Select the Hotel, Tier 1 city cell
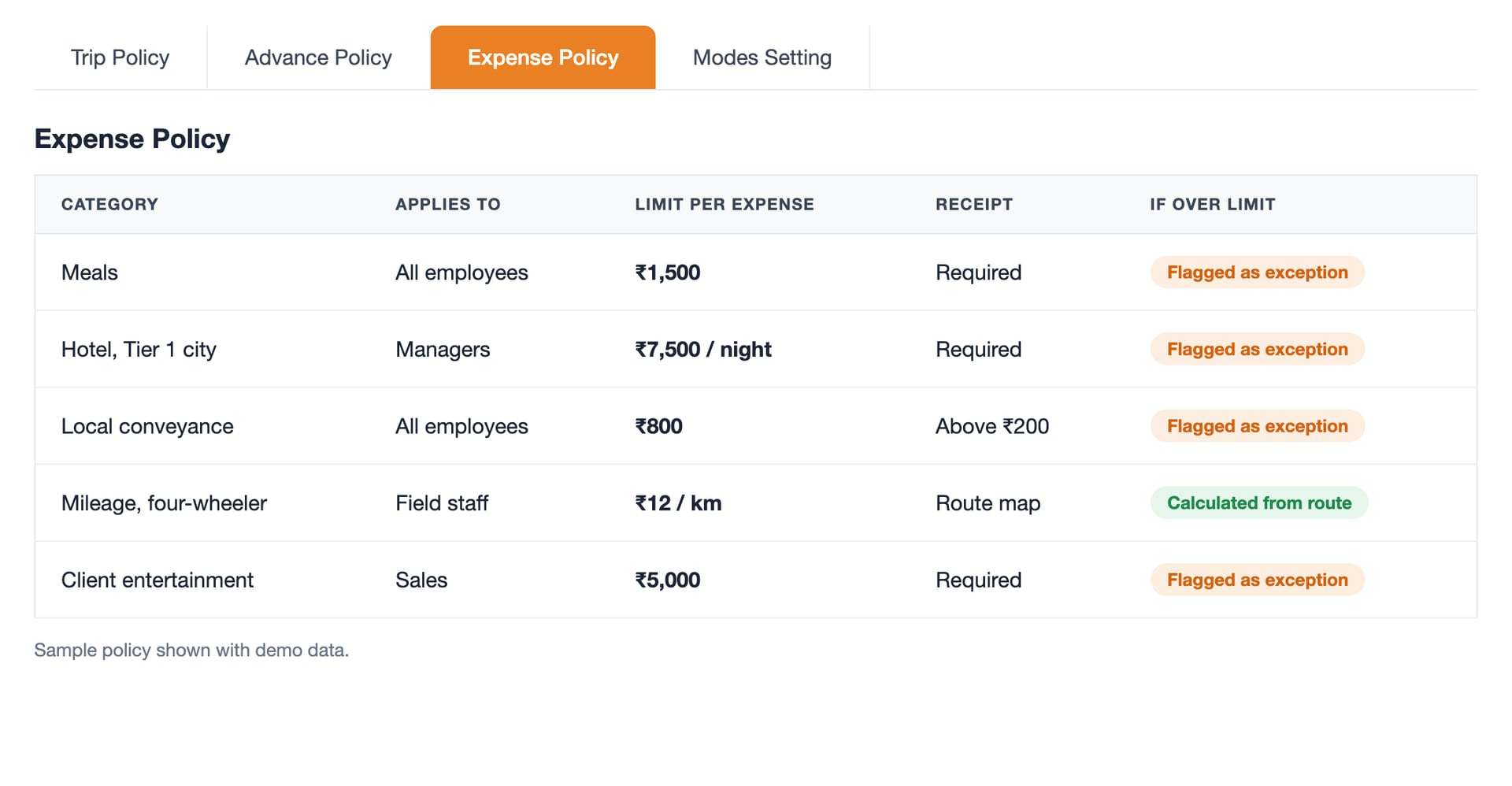Viewport: 1512px width, 786px height. [x=139, y=350]
